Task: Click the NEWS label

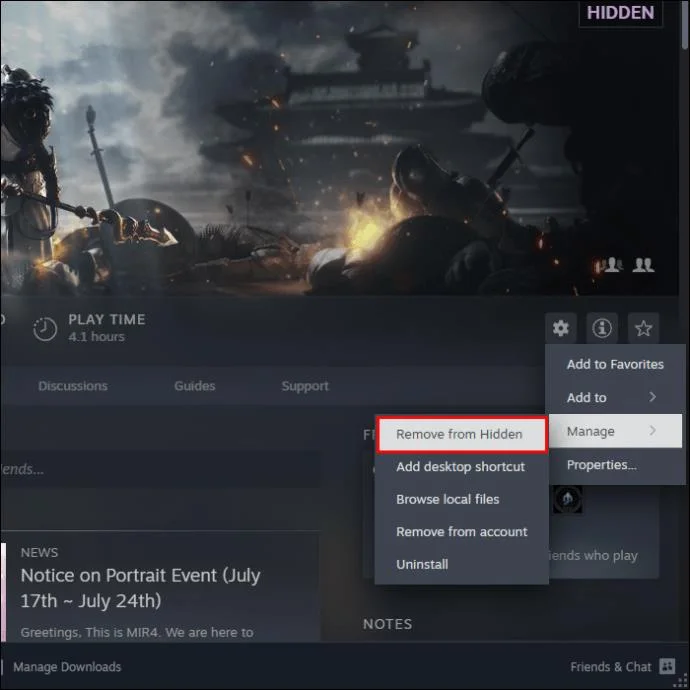Action: pyautogui.click(x=39, y=553)
